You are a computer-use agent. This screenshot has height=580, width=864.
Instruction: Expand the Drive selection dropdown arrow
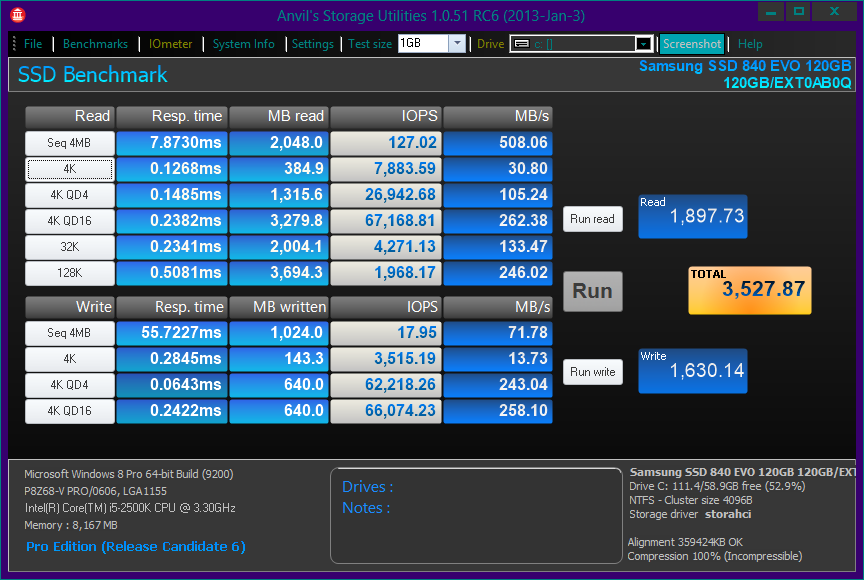pyautogui.click(x=644, y=44)
